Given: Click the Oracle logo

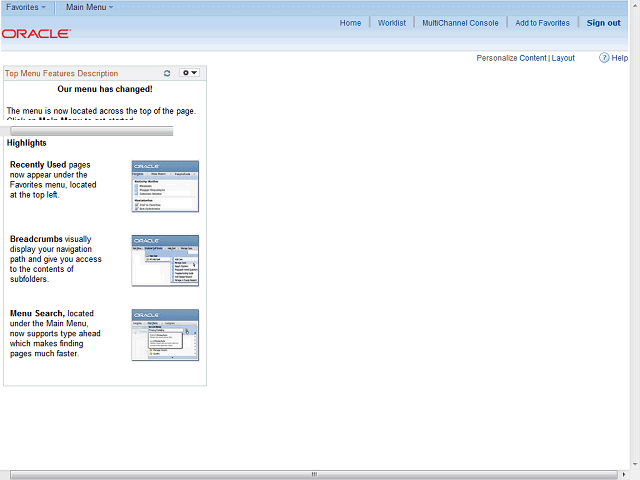Looking at the screenshot, I should click(x=36, y=34).
